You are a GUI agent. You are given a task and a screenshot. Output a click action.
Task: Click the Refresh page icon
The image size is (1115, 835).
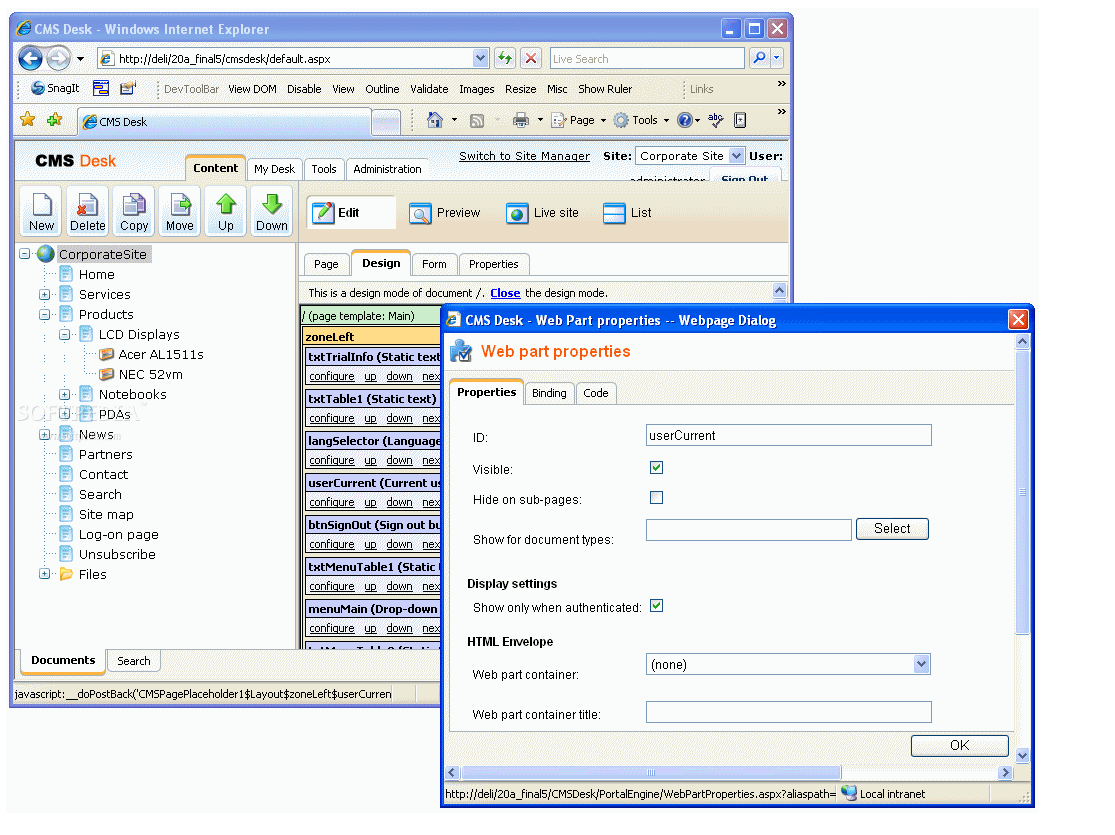click(505, 58)
